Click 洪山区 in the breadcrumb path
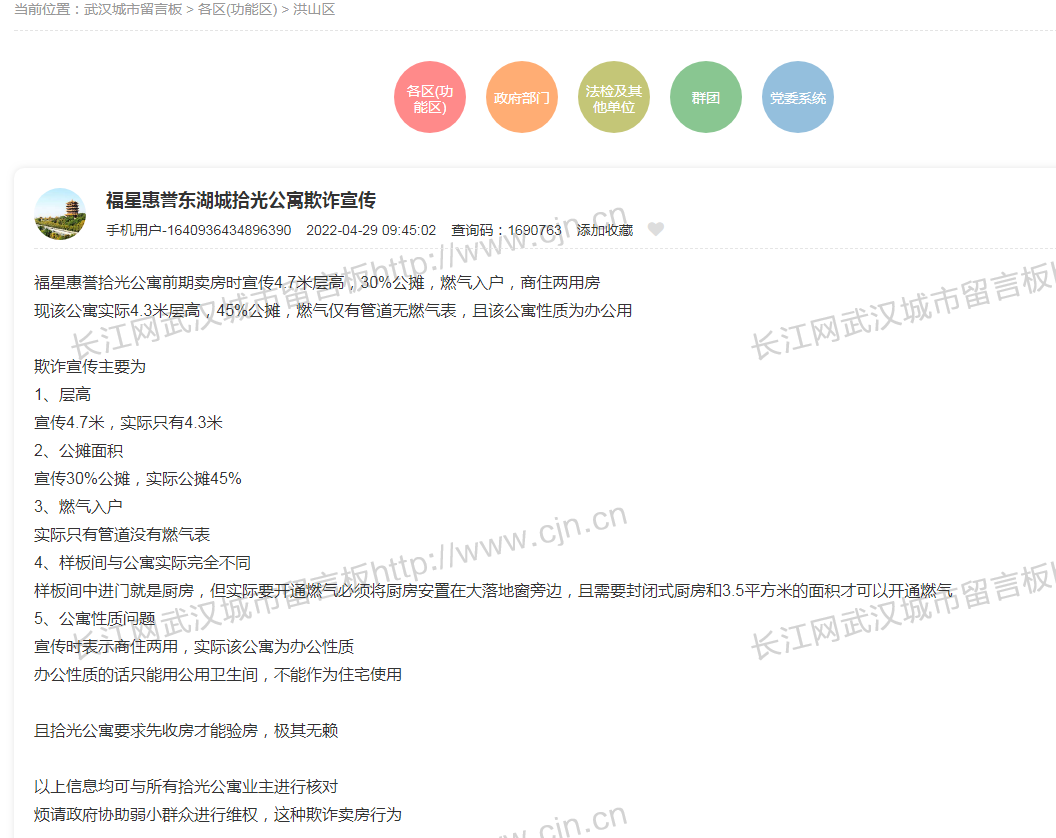The height and width of the screenshot is (838, 1056). pyautogui.click(x=314, y=9)
